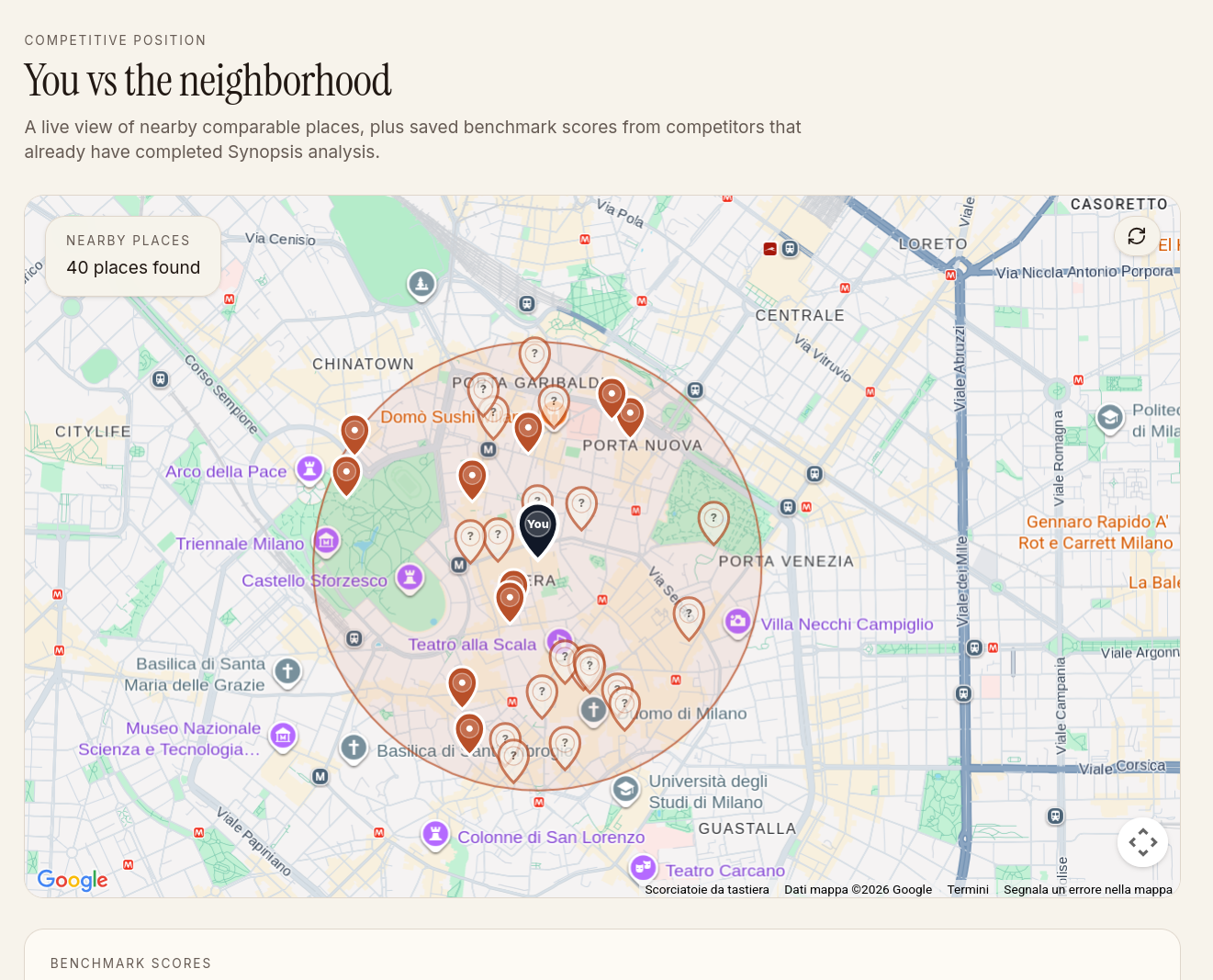
Task: Click Museo Nazionale Scienza museum icon
Action: [283, 736]
